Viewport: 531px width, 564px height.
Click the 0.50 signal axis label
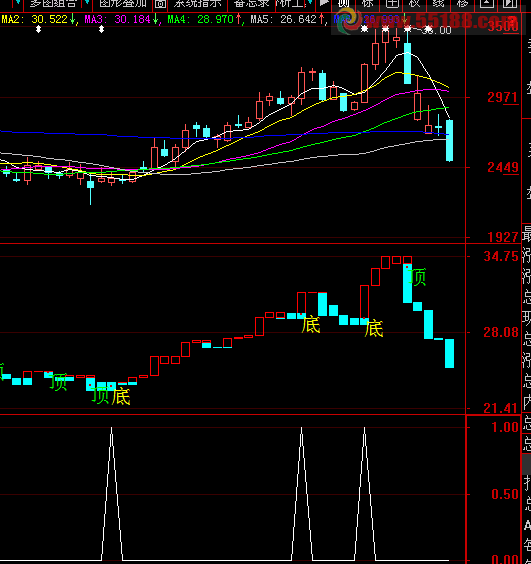click(505, 494)
